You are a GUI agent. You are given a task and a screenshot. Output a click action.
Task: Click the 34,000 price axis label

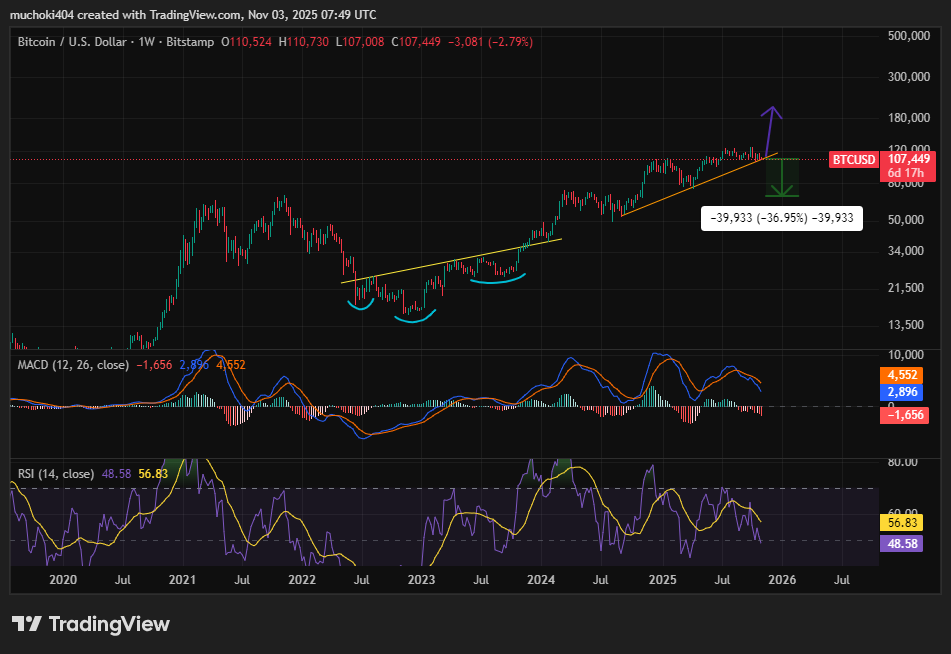point(906,251)
